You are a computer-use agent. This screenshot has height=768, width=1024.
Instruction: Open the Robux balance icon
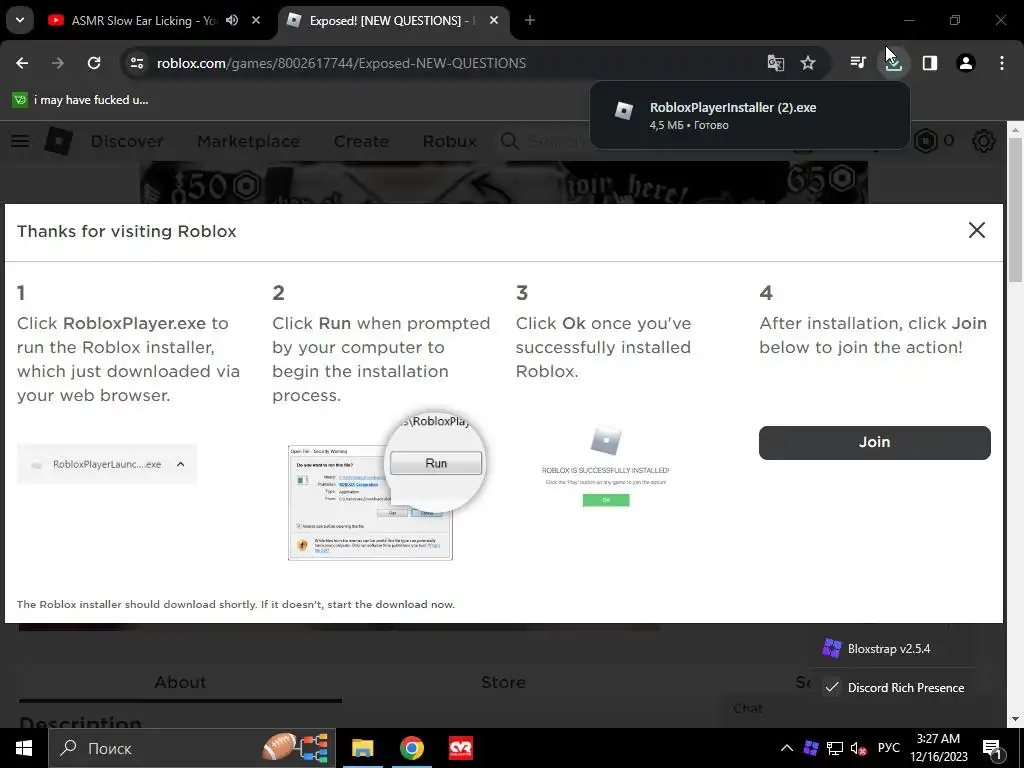[x=926, y=141]
